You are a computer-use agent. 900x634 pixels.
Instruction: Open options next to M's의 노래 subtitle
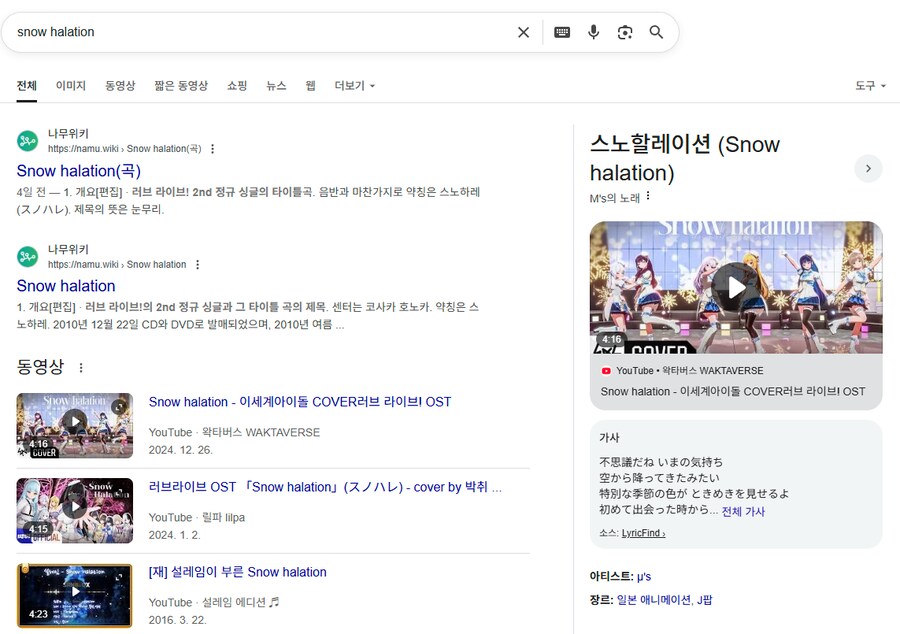pos(648,196)
